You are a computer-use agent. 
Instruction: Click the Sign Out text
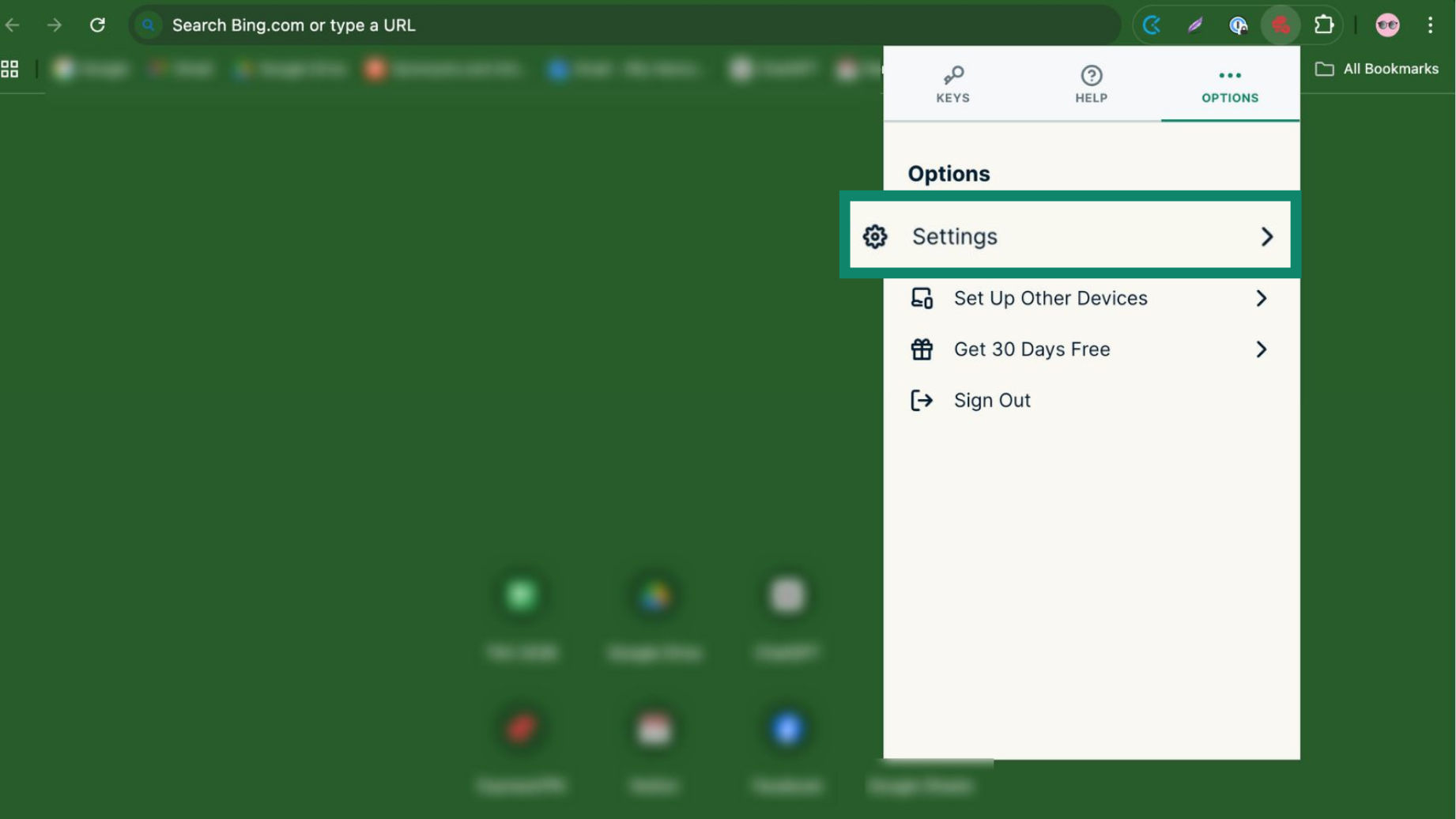point(991,401)
